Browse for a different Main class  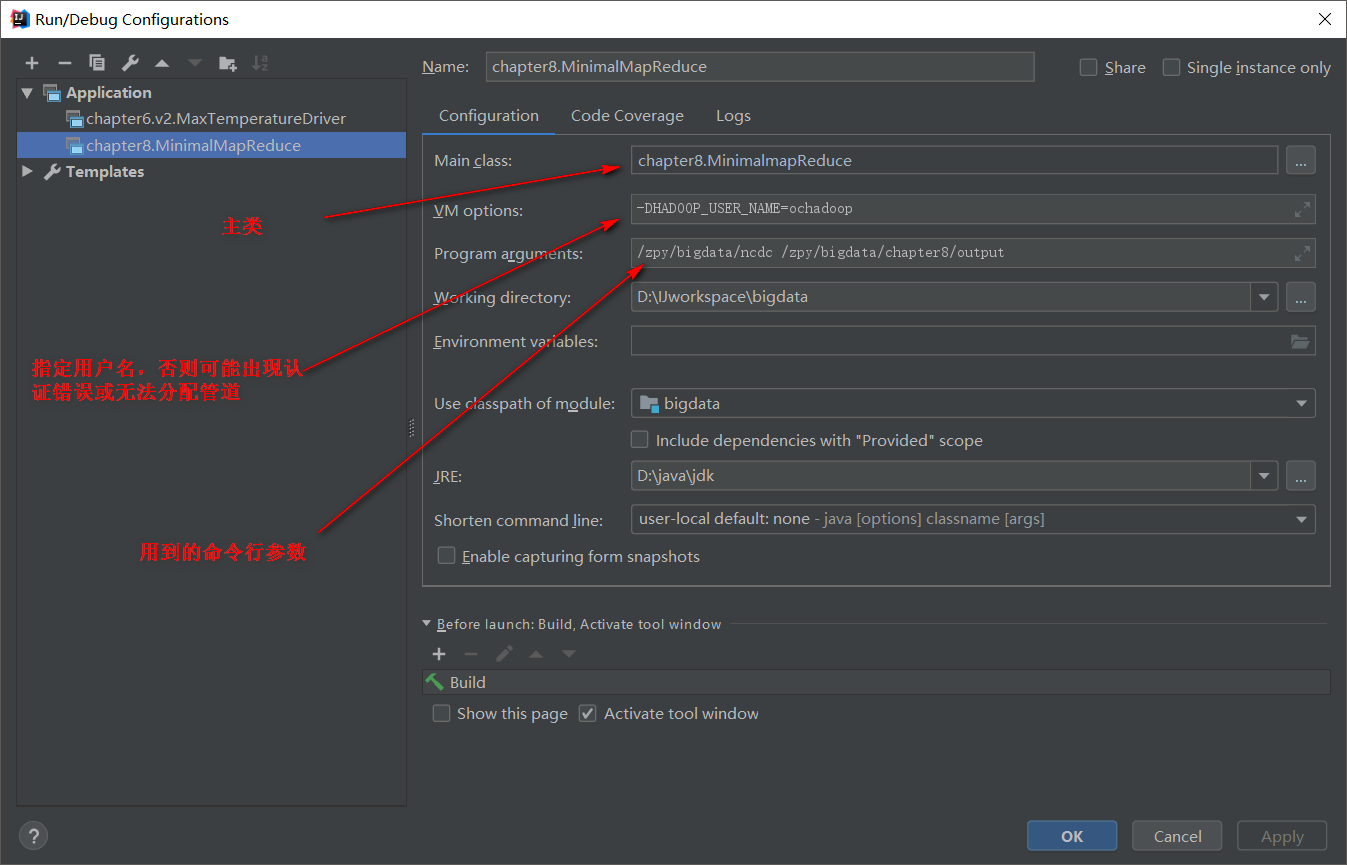1301,160
